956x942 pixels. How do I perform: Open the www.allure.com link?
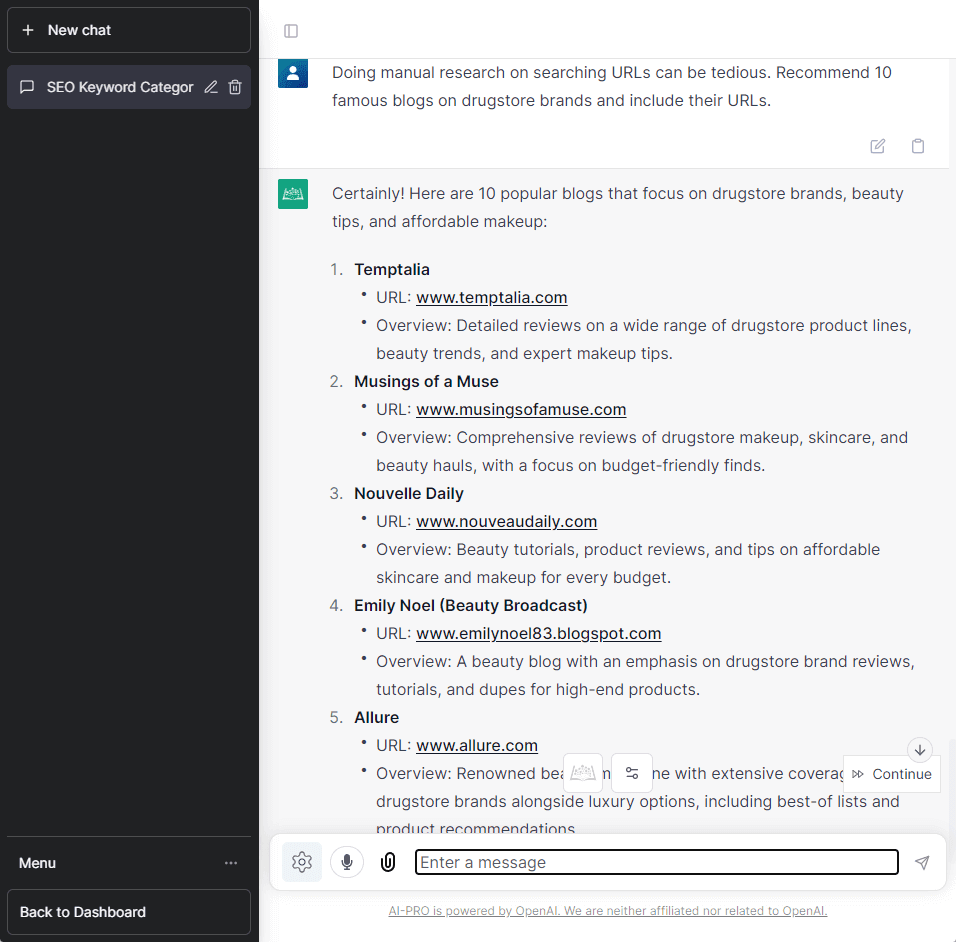click(x=477, y=745)
